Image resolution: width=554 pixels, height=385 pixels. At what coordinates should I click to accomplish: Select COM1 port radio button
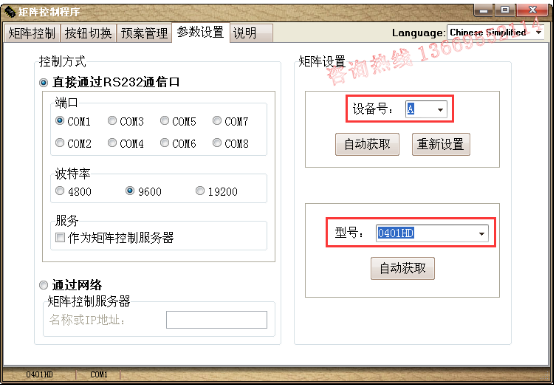click(59, 121)
